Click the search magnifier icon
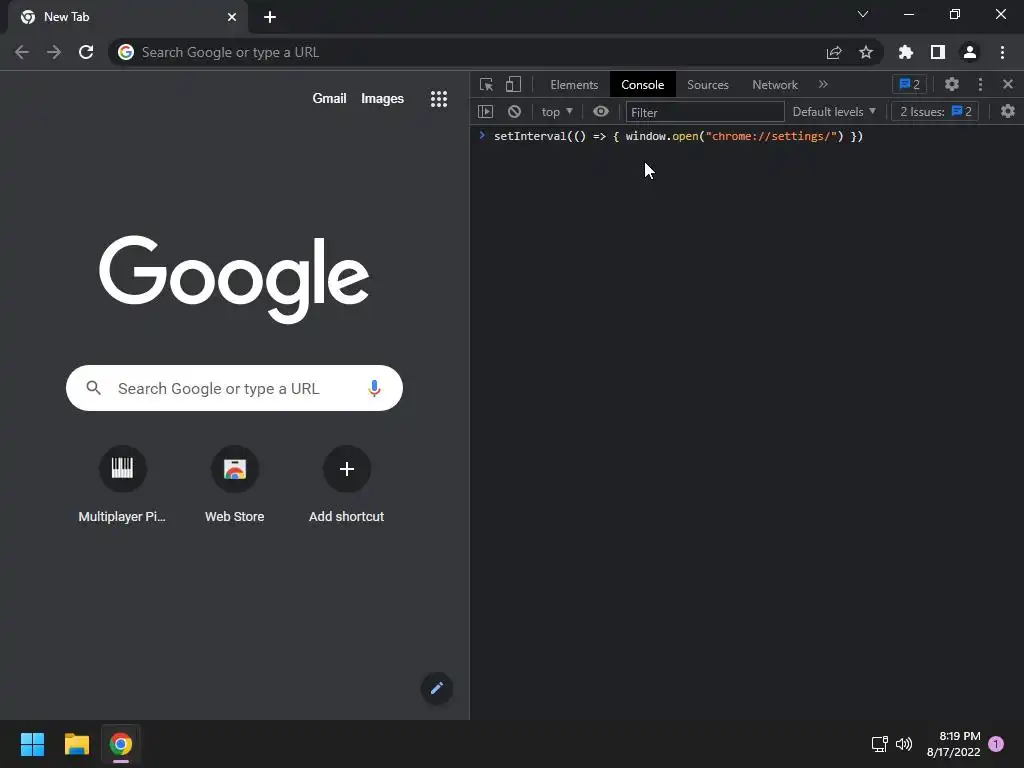 (93, 389)
